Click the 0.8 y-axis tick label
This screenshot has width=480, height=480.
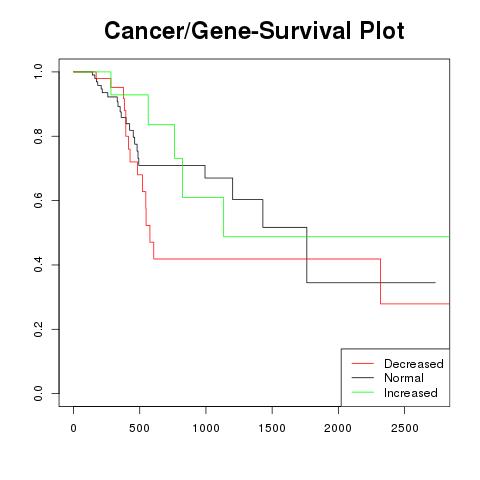pos(38,136)
